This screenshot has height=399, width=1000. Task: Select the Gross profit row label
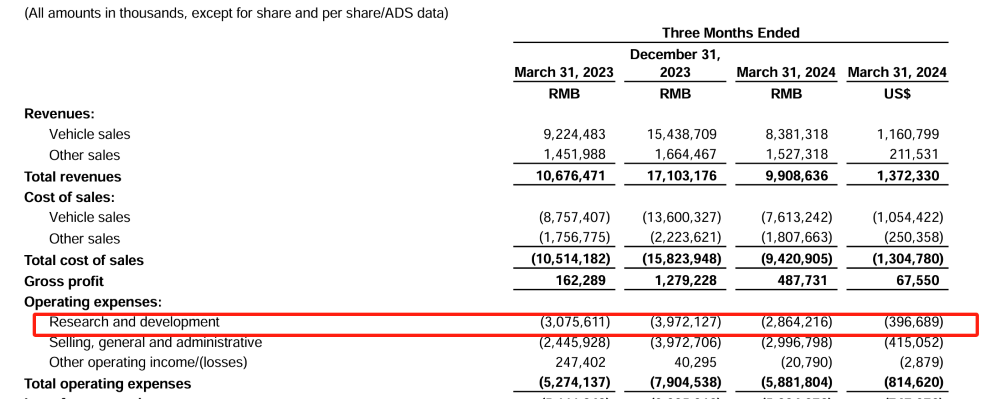coord(63,281)
